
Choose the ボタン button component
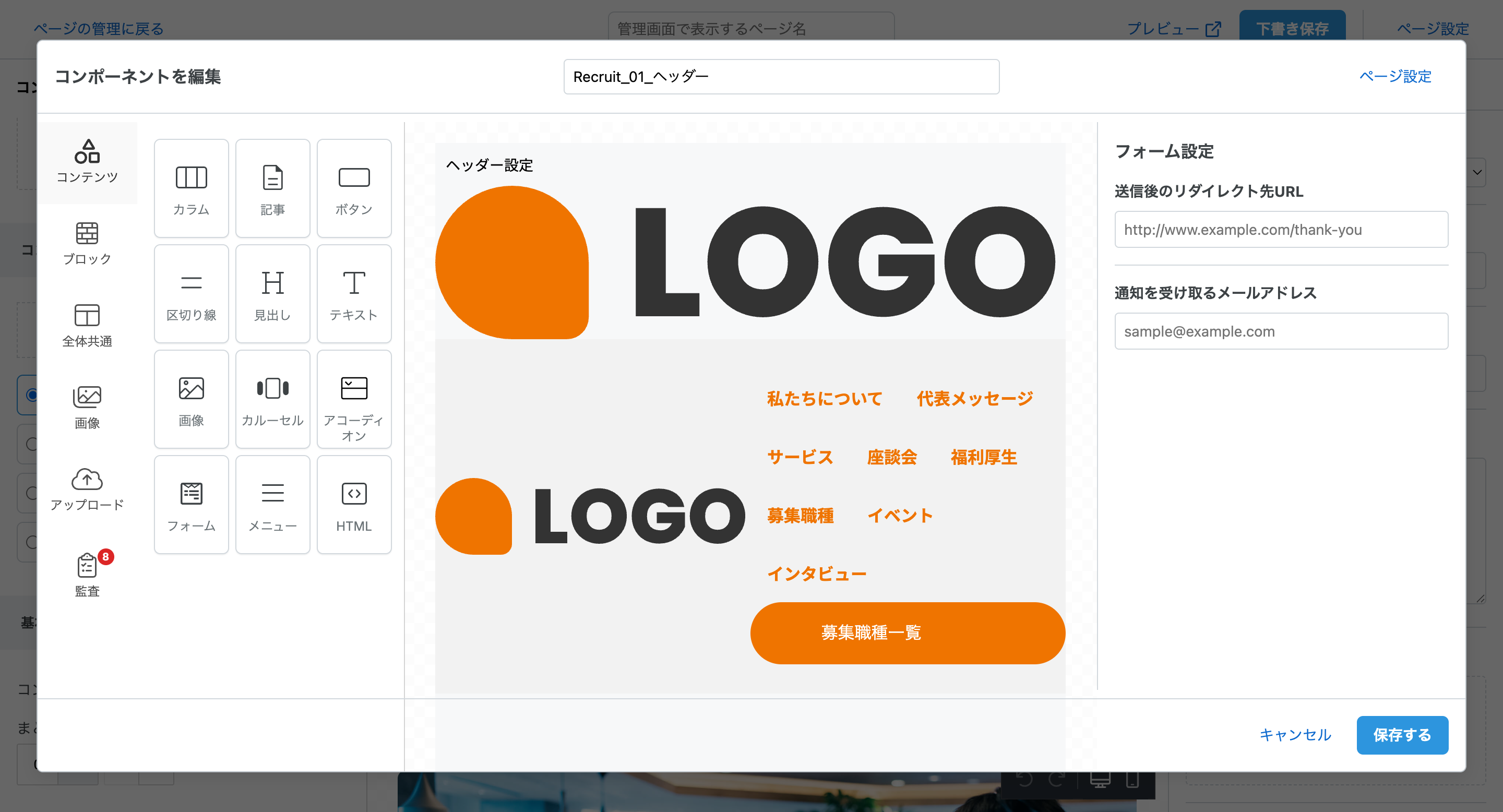tap(354, 188)
